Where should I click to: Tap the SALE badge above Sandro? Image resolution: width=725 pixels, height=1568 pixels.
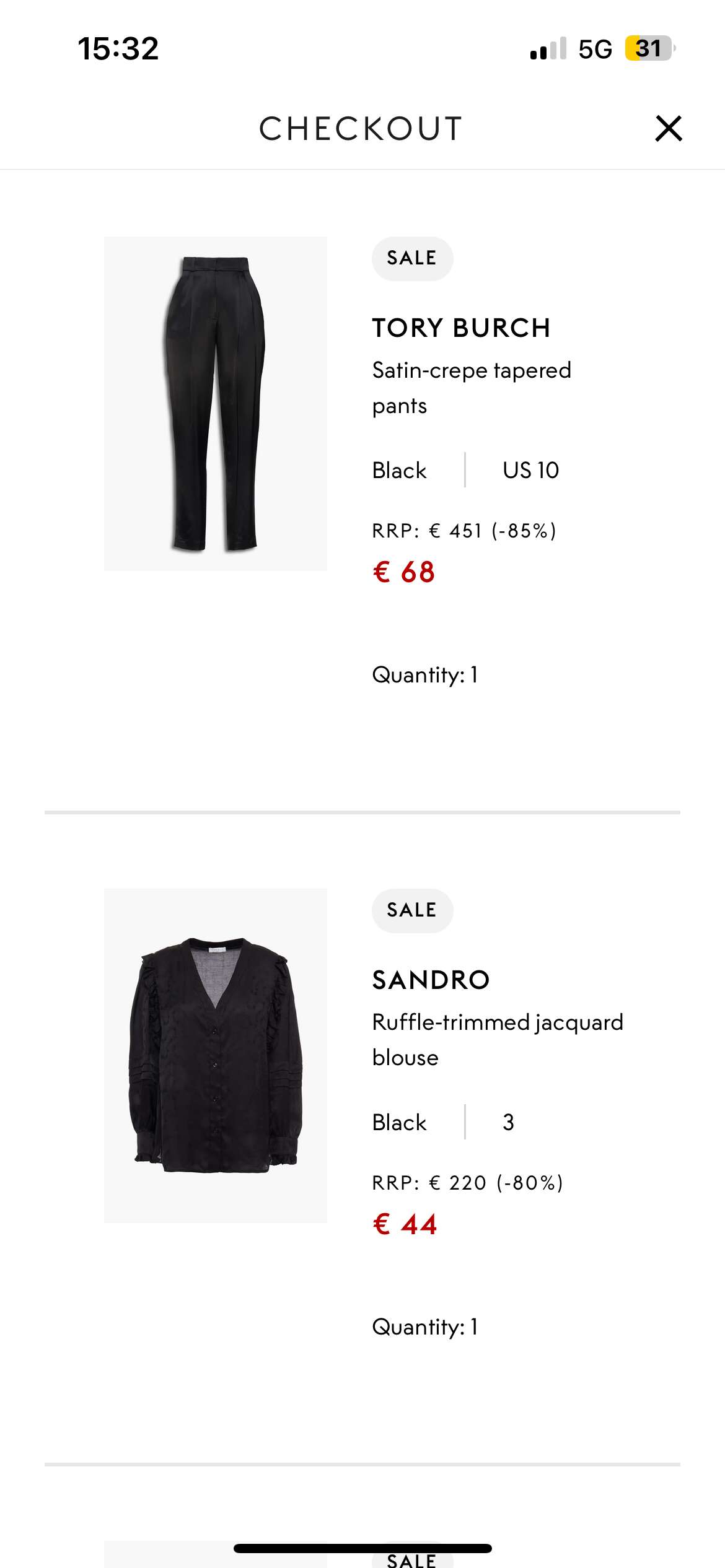412,910
